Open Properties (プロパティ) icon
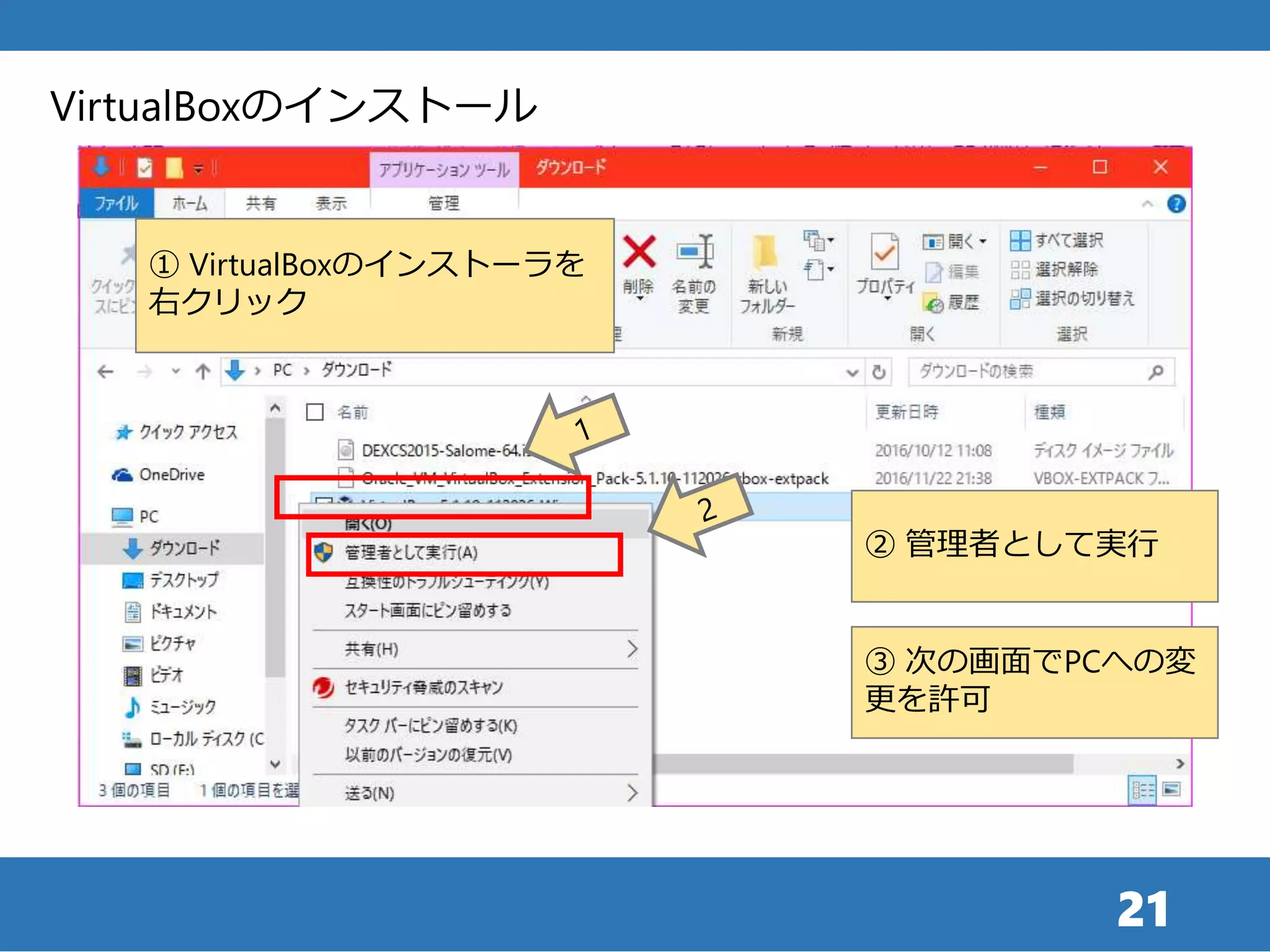Viewport: 1270px width, 952px height. [x=884, y=251]
